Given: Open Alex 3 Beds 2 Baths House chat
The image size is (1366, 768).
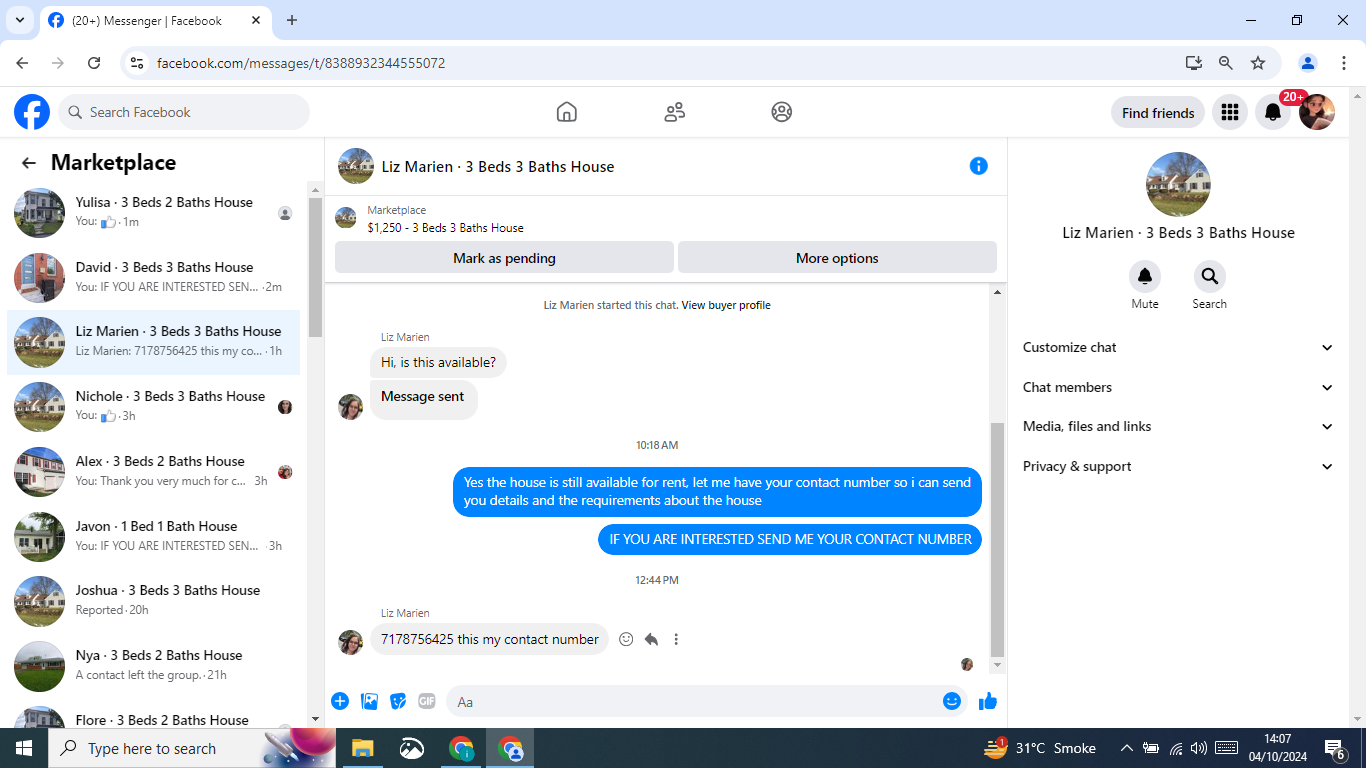Looking at the screenshot, I should [154, 472].
